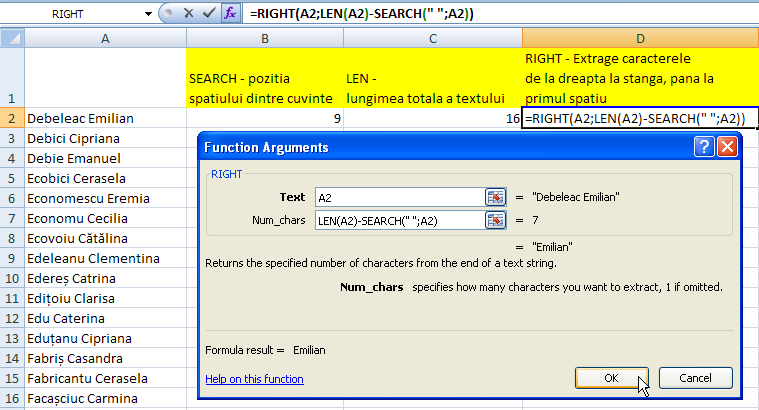Select row 14 header
Viewport: 759px width, 410px height.
point(12,358)
